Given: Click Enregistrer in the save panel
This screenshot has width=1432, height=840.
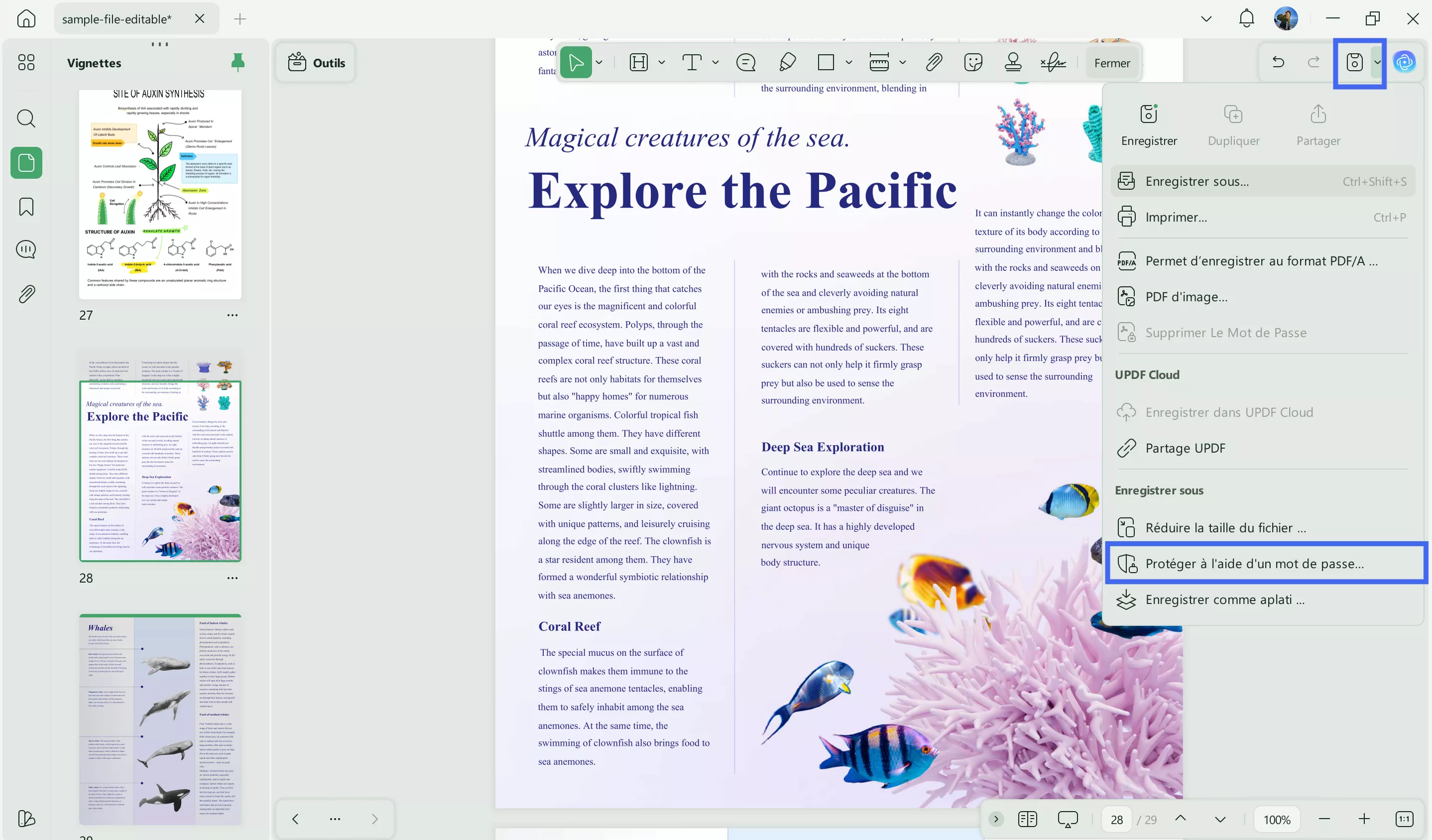Looking at the screenshot, I should pos(1149,125).
